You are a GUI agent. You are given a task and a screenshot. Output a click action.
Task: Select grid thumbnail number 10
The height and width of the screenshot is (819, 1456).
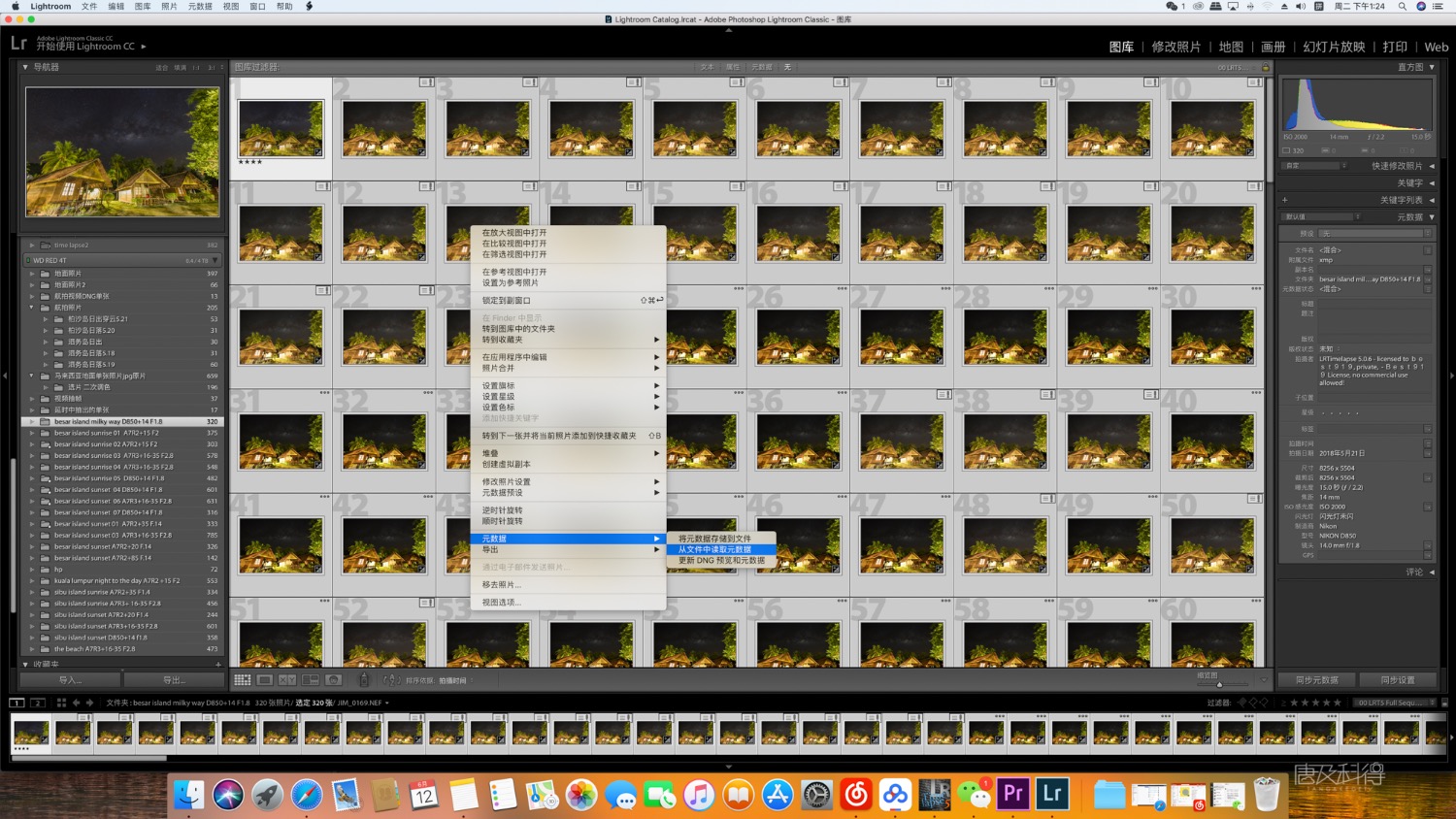click(1211, 127)
